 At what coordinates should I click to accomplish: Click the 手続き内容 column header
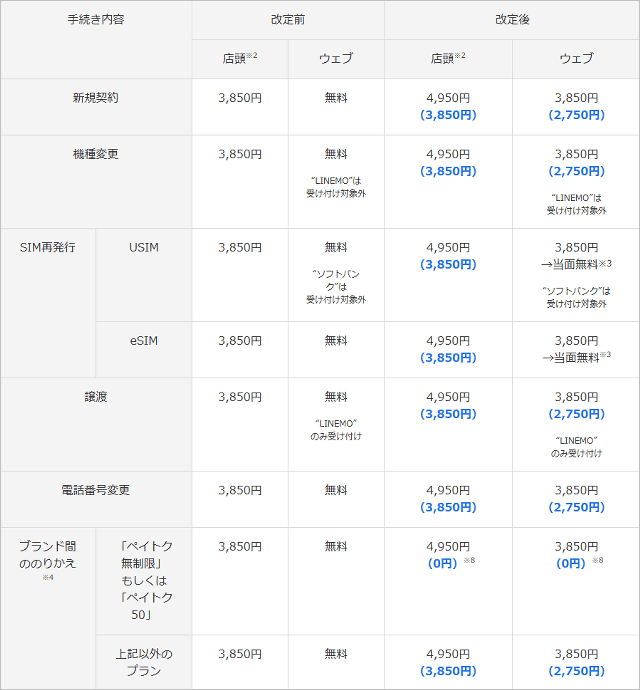tap(96, 20)
